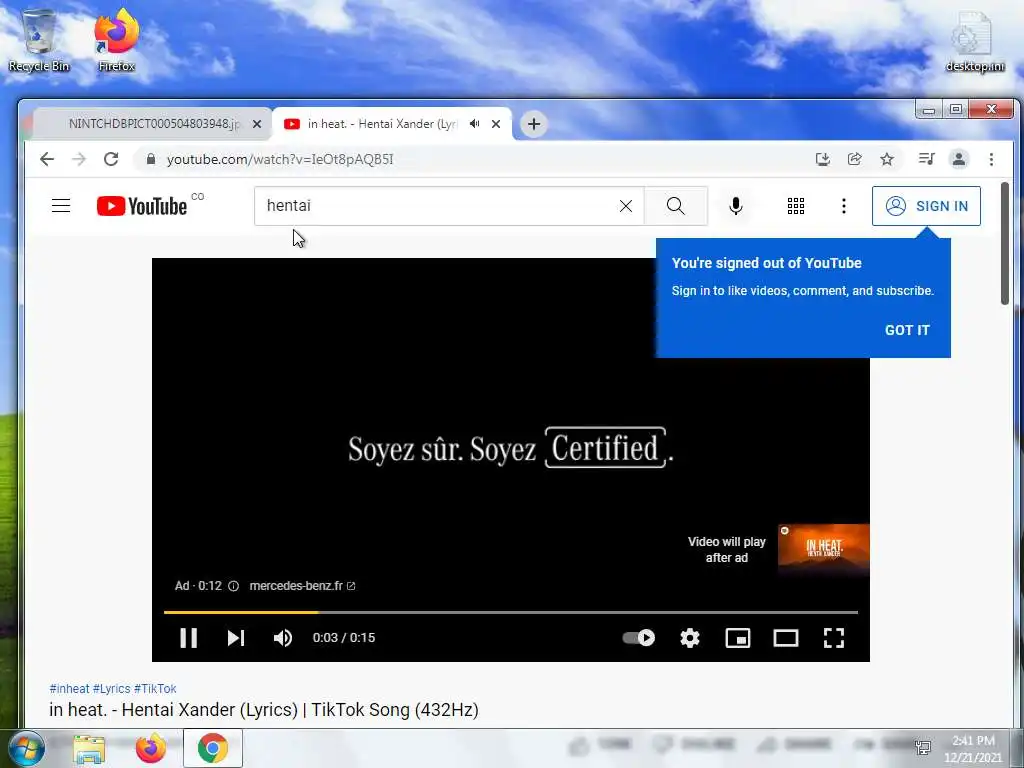Open the desktop.ini file icon
The image size is (1024, 768).
974,40
